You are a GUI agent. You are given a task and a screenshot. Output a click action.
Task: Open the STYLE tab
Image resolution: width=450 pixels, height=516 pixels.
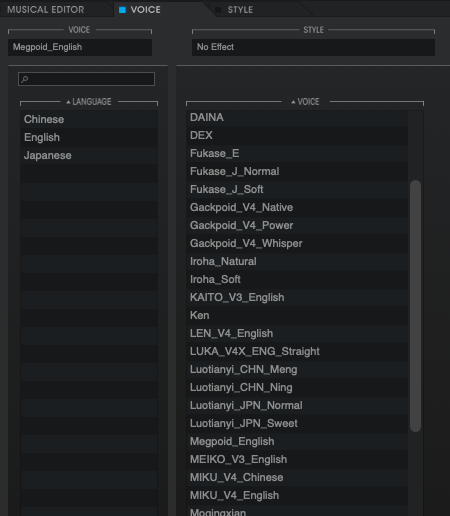coord(240,10)
